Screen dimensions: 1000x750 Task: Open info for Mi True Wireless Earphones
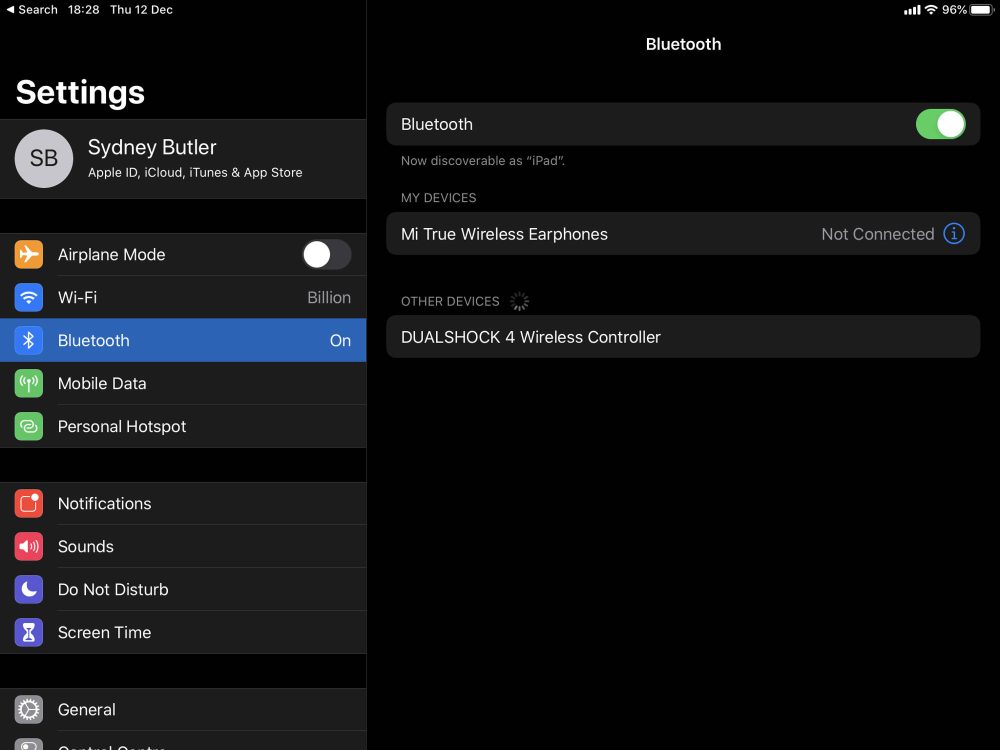pos(954,234)
